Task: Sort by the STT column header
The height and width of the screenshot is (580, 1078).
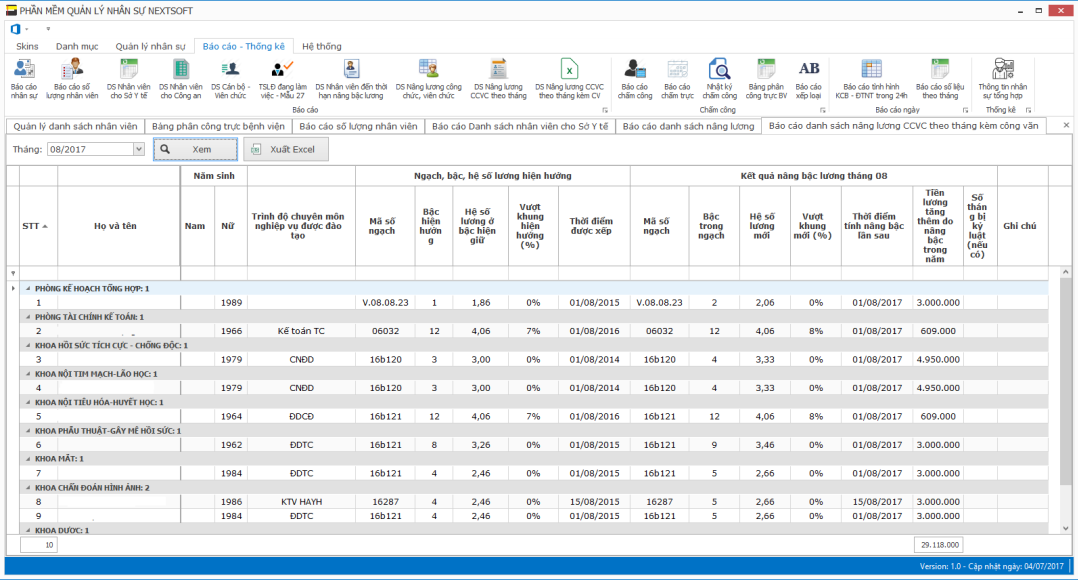Action: 34,226
